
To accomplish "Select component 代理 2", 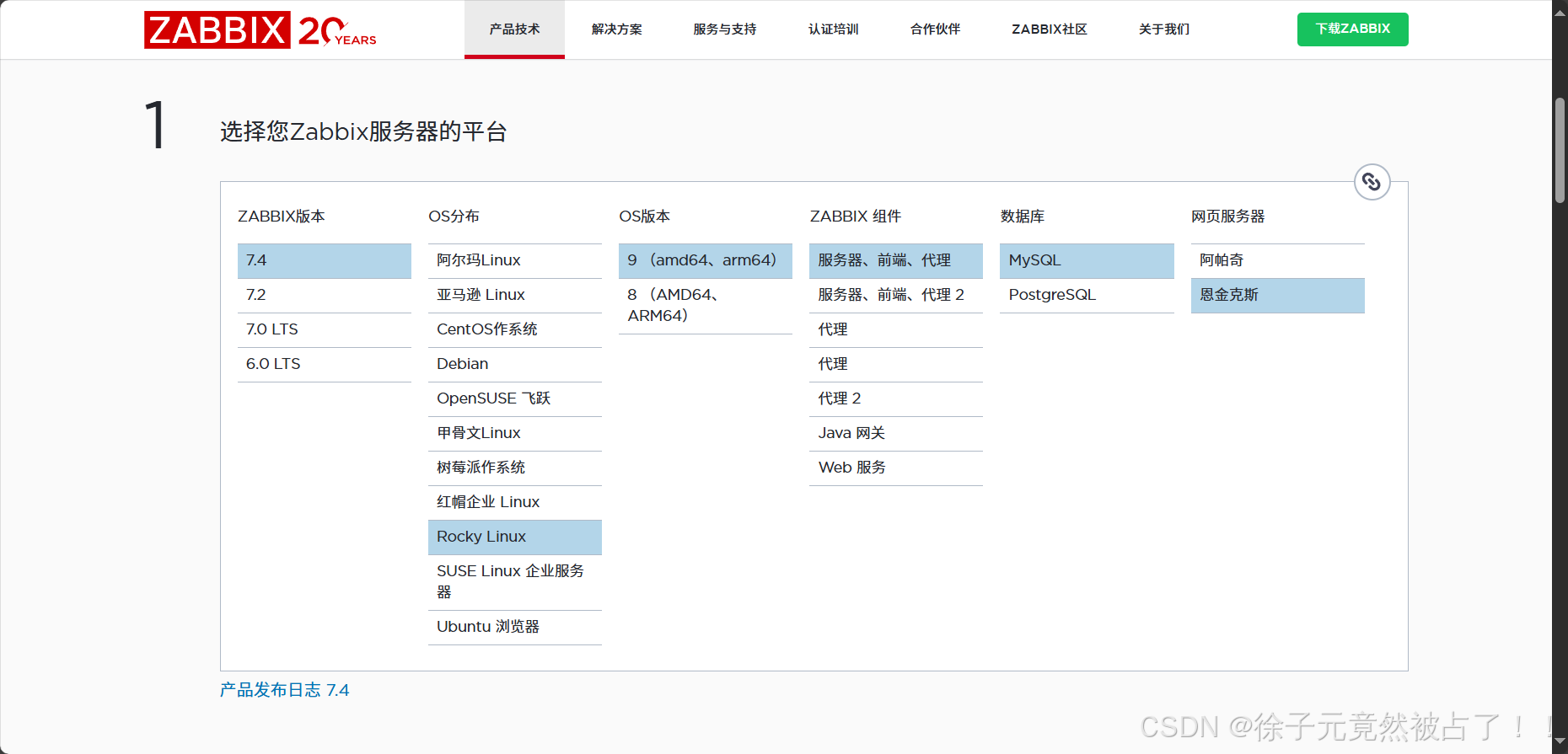I will [x=896, y=399].
